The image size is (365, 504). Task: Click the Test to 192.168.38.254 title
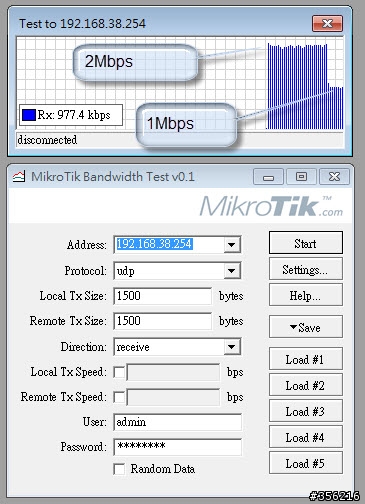pos(82,24)
